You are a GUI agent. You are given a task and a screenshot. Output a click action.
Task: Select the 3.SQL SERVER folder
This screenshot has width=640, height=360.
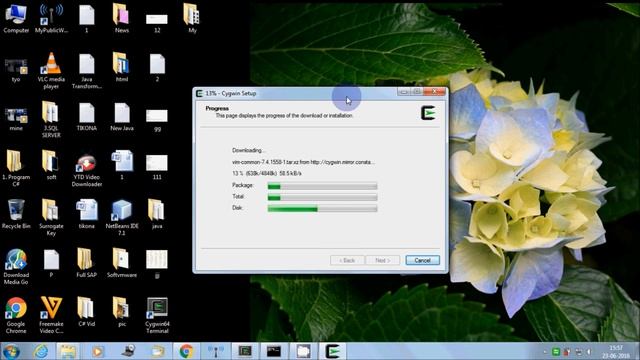(x=51, y=120)
